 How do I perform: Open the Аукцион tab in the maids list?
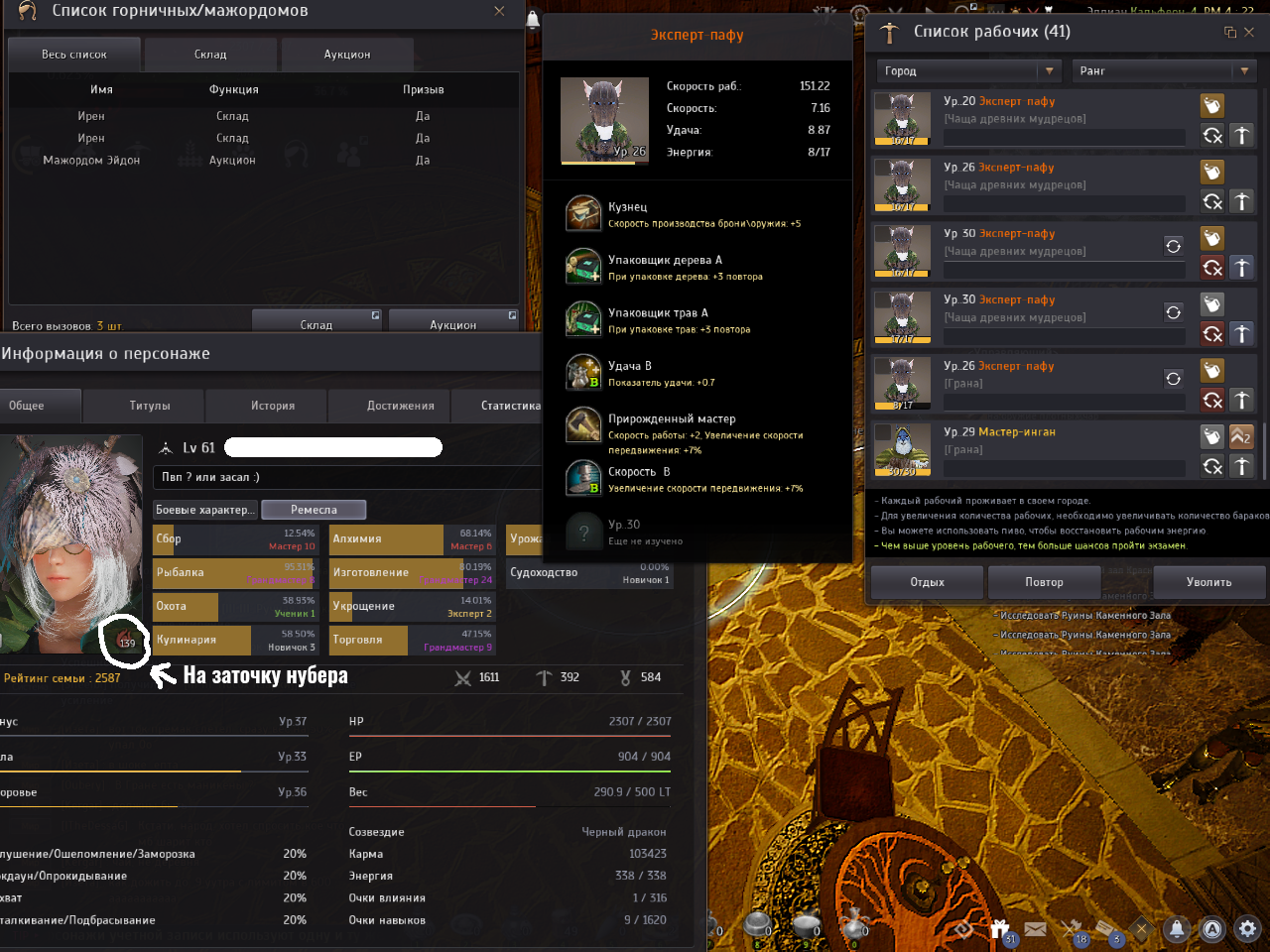coord(347,55)
